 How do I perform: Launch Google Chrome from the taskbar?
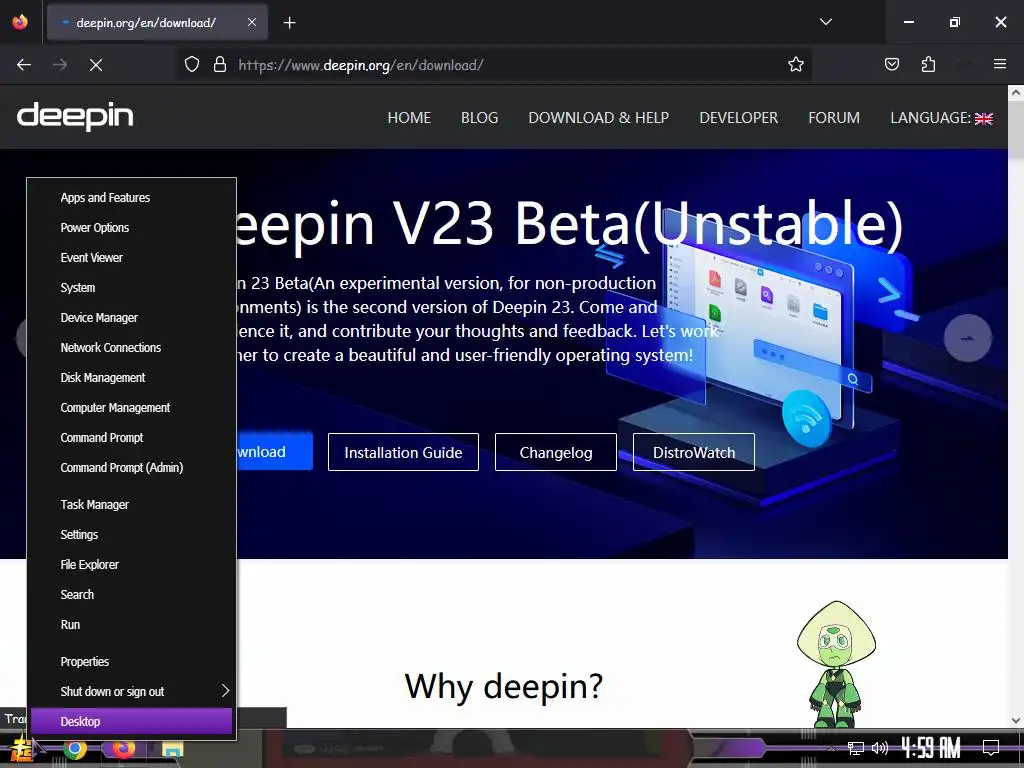75,749
